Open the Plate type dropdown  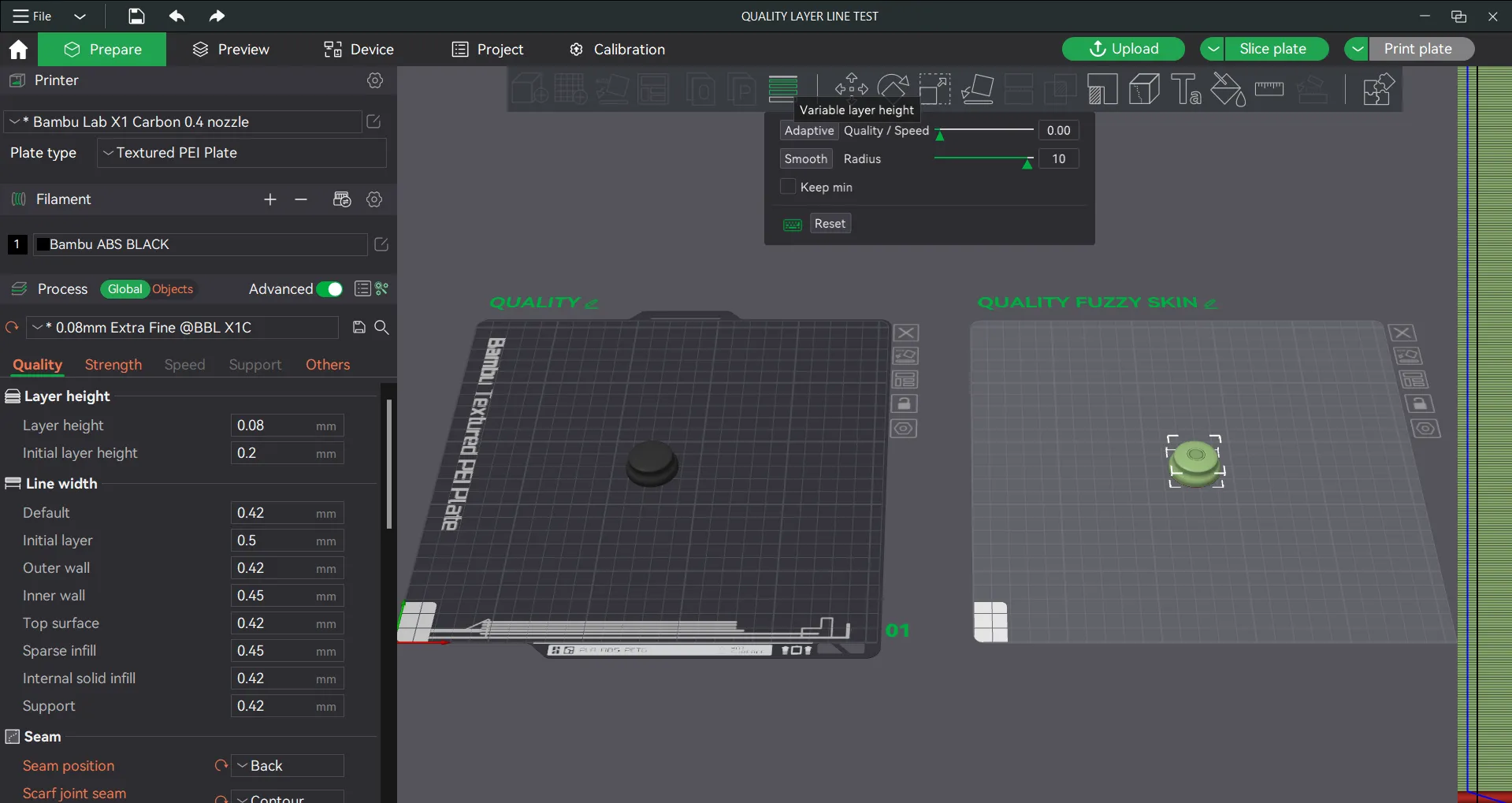242,153
